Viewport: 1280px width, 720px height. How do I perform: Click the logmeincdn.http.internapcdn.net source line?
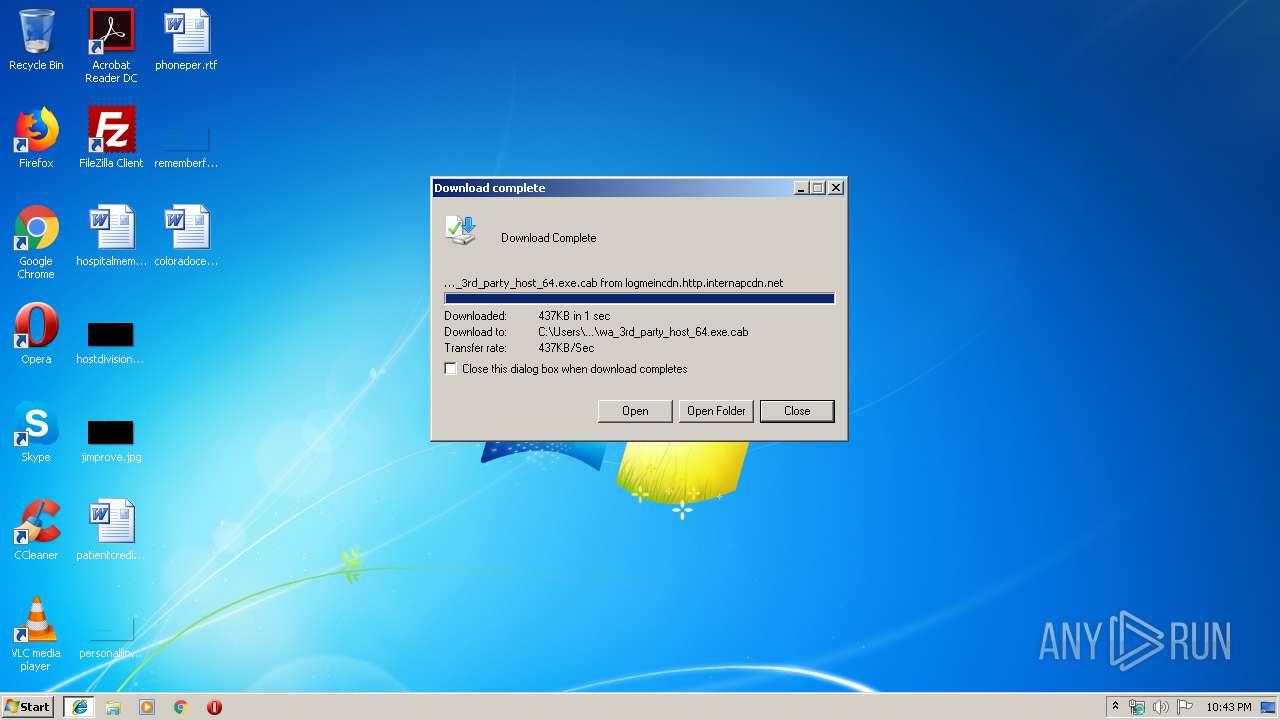pyautogui.click(x=614, y=283)
